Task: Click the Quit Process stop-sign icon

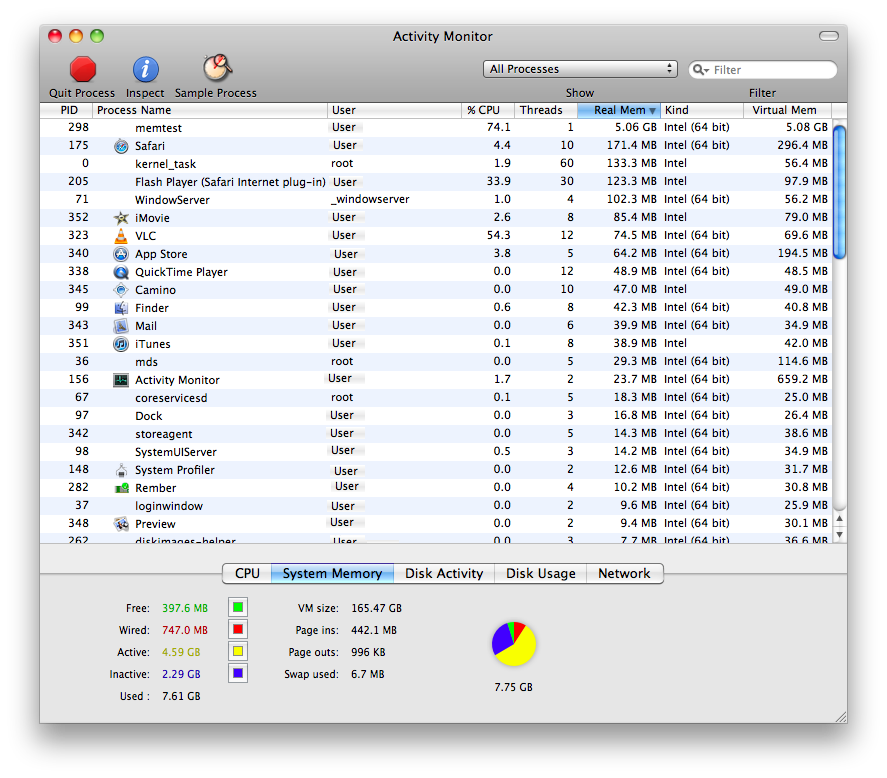Action: point(83,70)
